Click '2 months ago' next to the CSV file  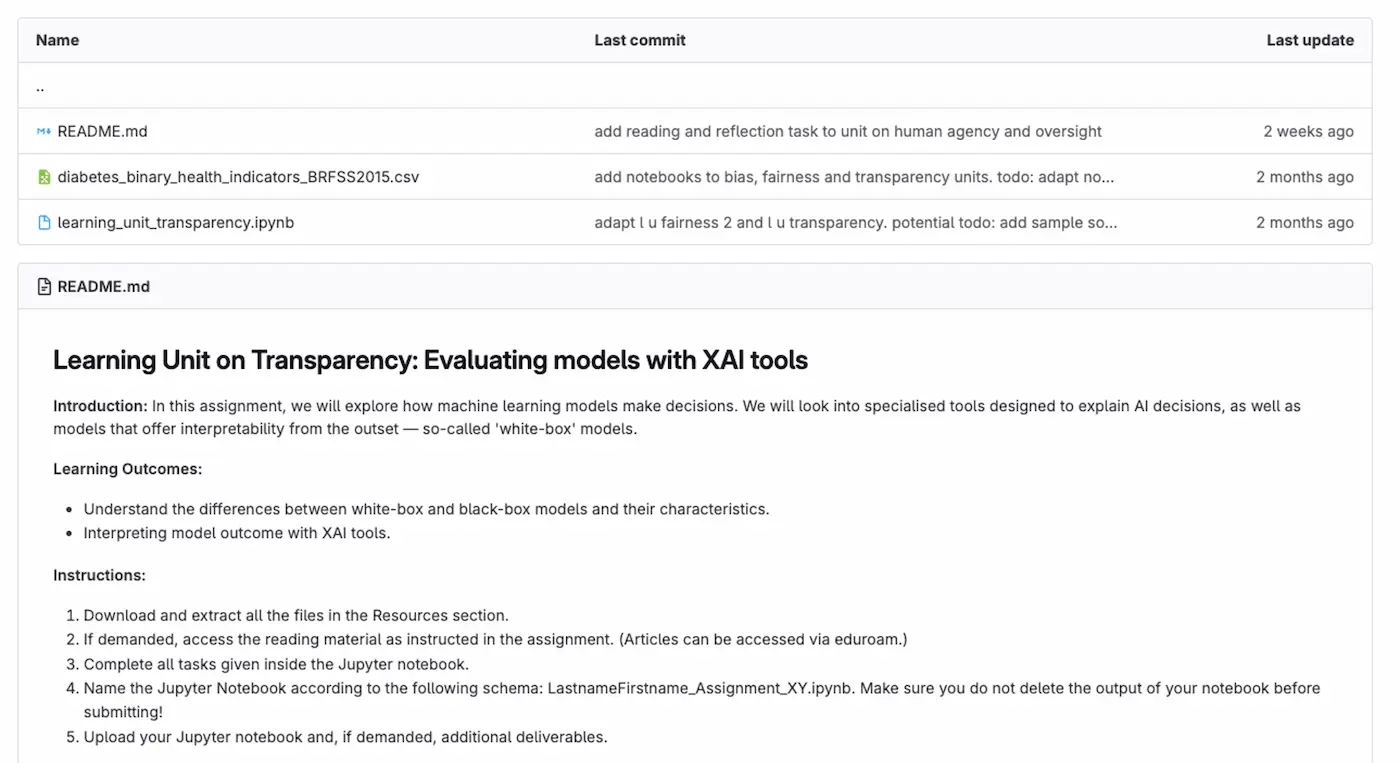click(x=1305, y=176)
